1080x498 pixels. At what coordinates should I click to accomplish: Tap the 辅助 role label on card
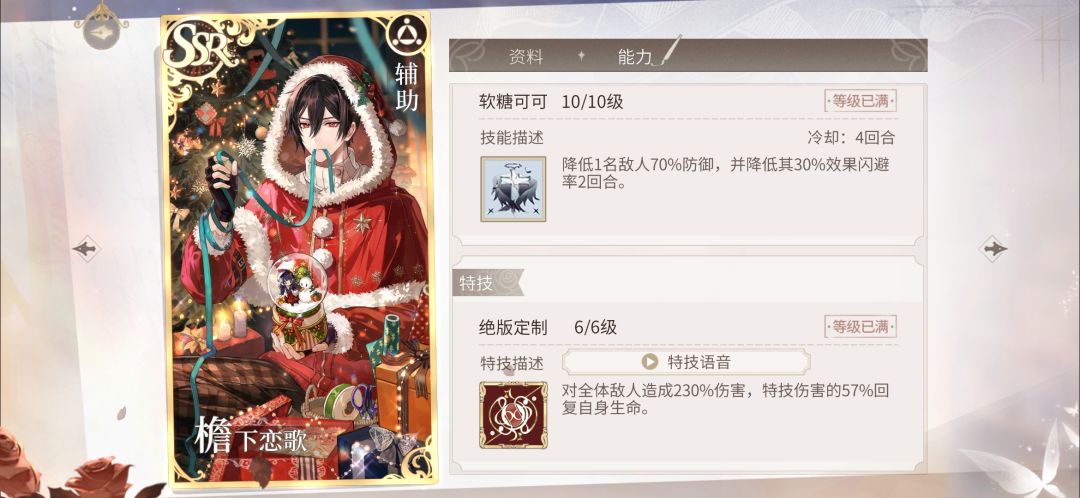pos(406,87)
